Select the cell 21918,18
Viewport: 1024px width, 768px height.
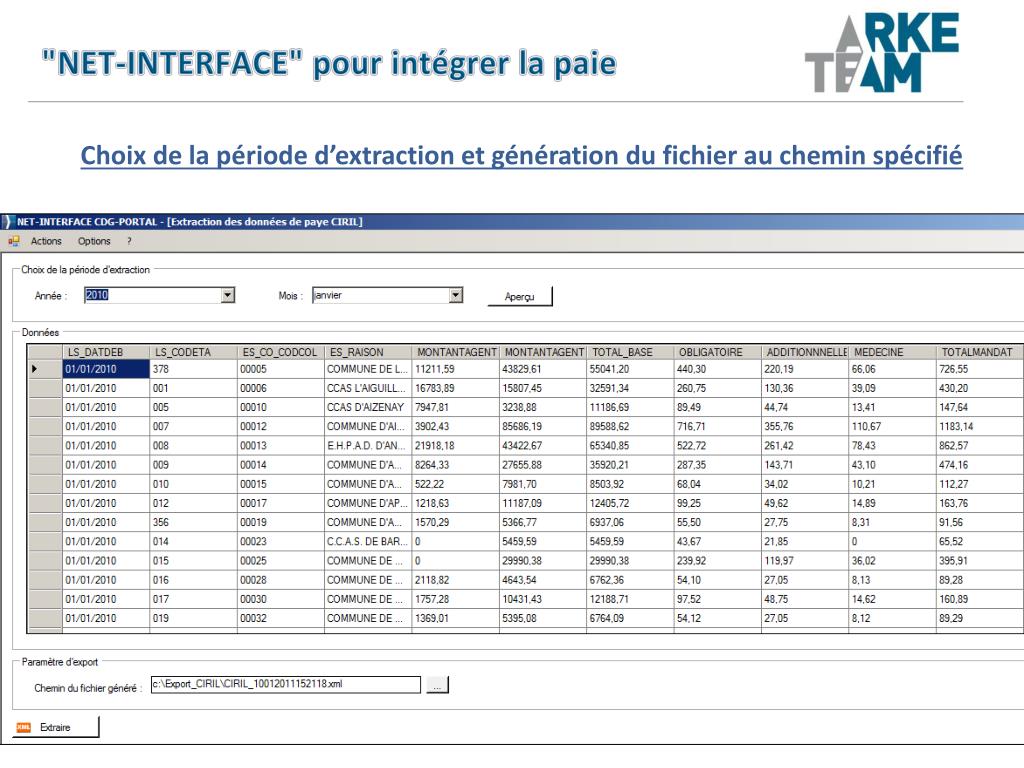(456, 445)
